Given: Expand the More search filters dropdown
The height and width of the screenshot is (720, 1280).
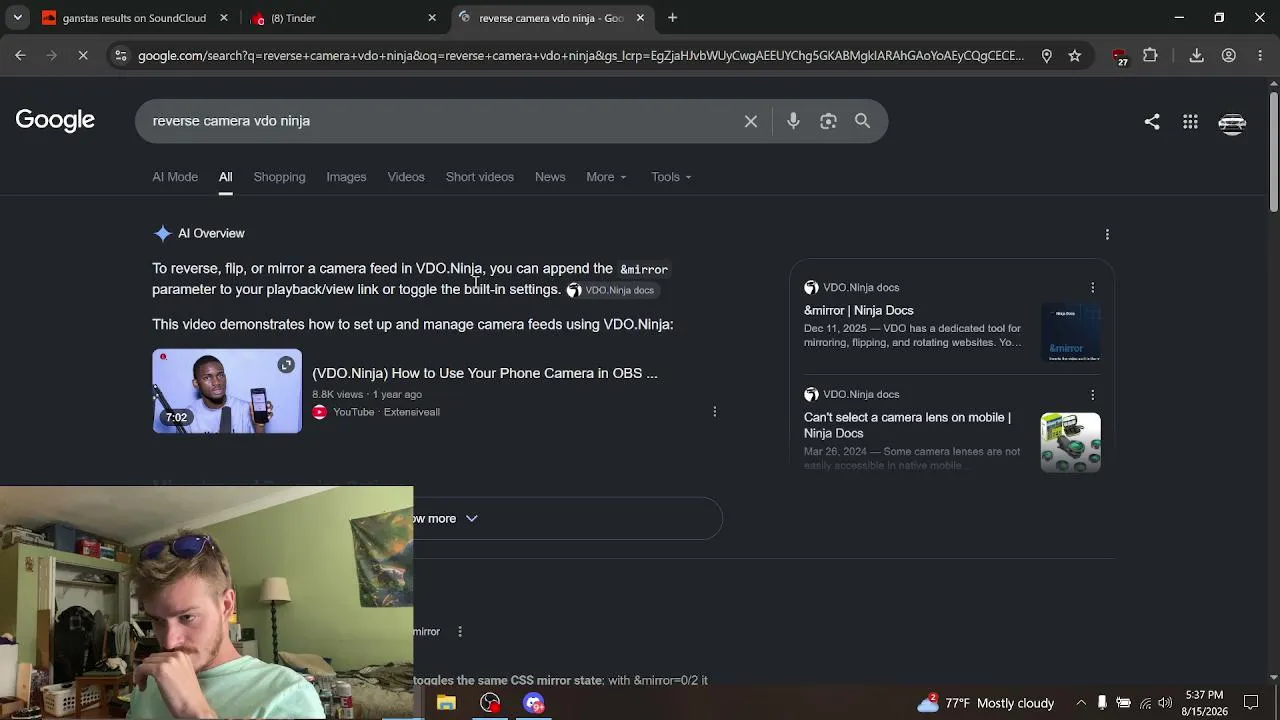Looking at the screenshot, I should (x=606, y=177).
